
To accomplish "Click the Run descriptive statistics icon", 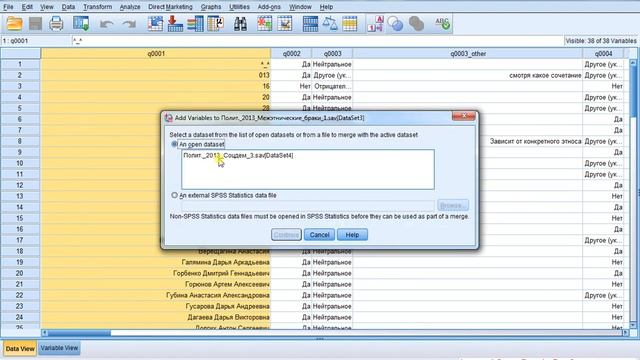I will pos(216,24).
